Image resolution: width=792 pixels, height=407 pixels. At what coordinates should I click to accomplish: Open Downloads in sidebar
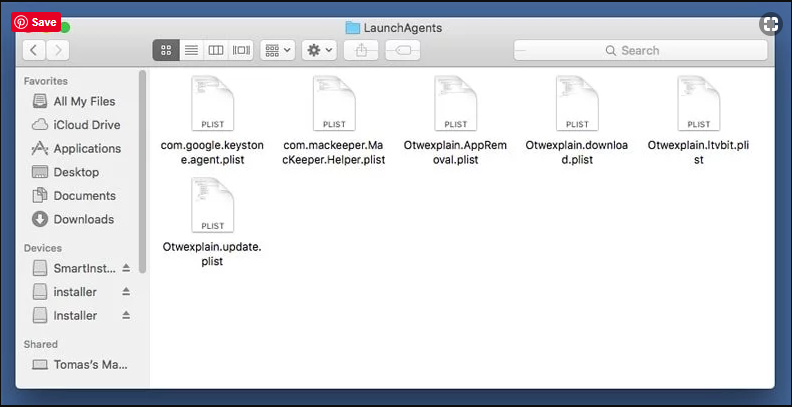(x=73, y=219)
